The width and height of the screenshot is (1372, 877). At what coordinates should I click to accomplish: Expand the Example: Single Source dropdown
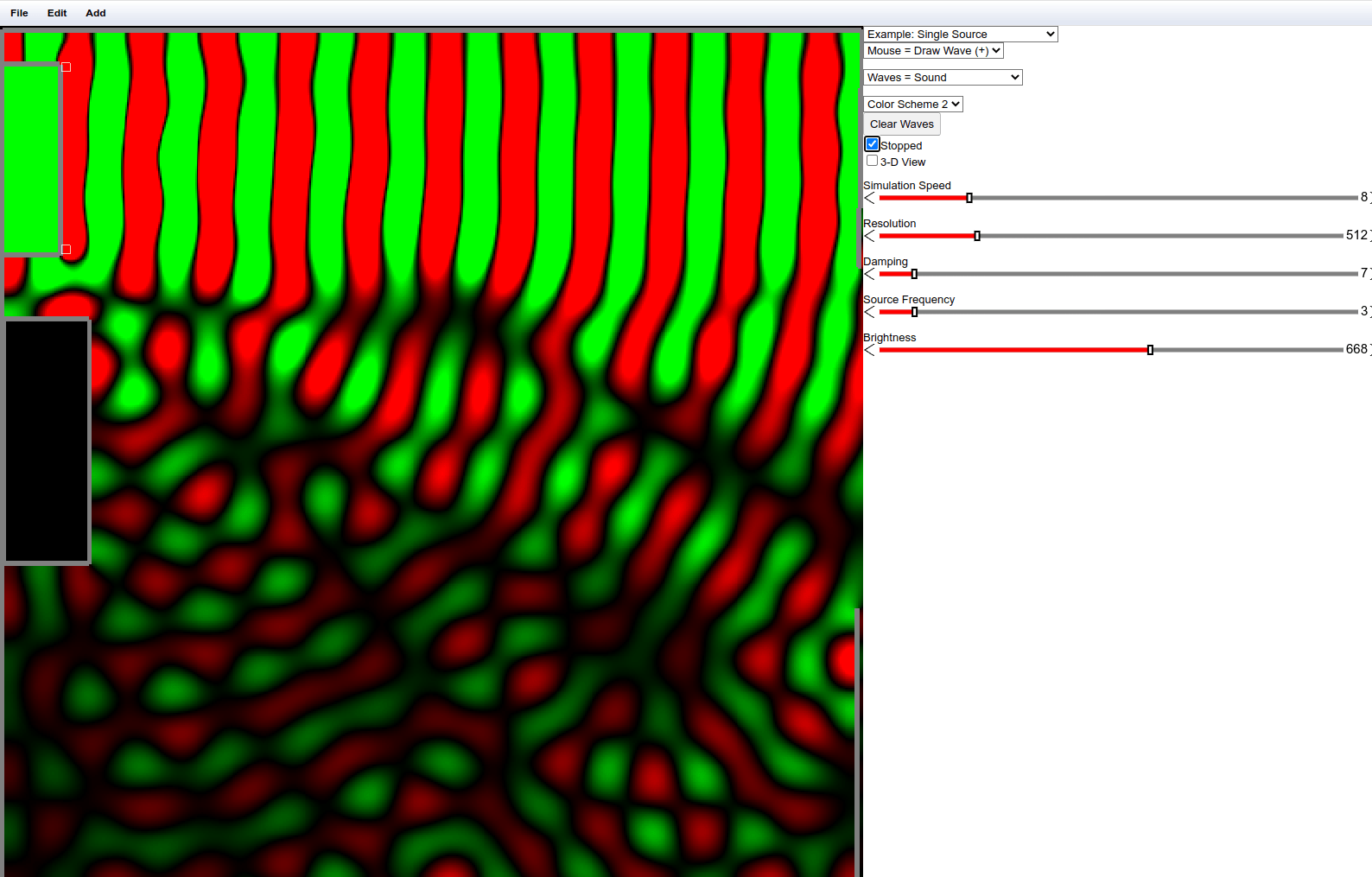click(960, 35)
